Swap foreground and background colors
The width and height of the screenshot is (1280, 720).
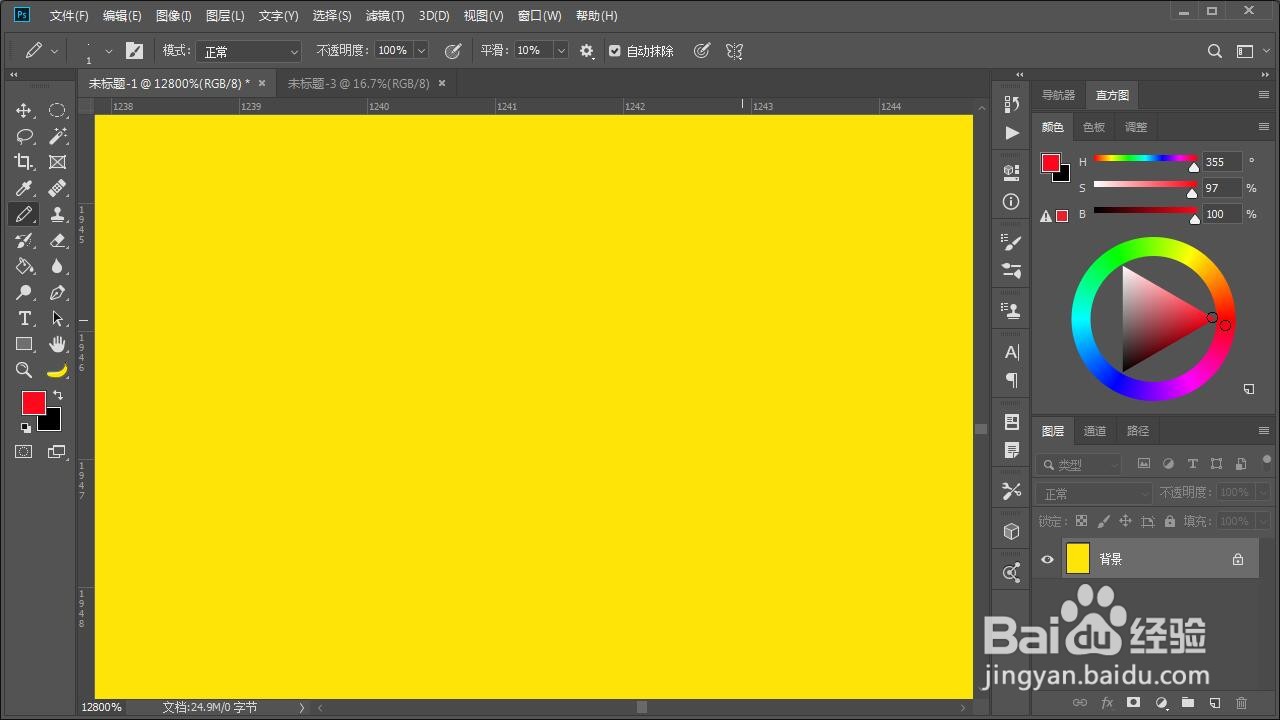pyautogui.click(x=58, y=395)
